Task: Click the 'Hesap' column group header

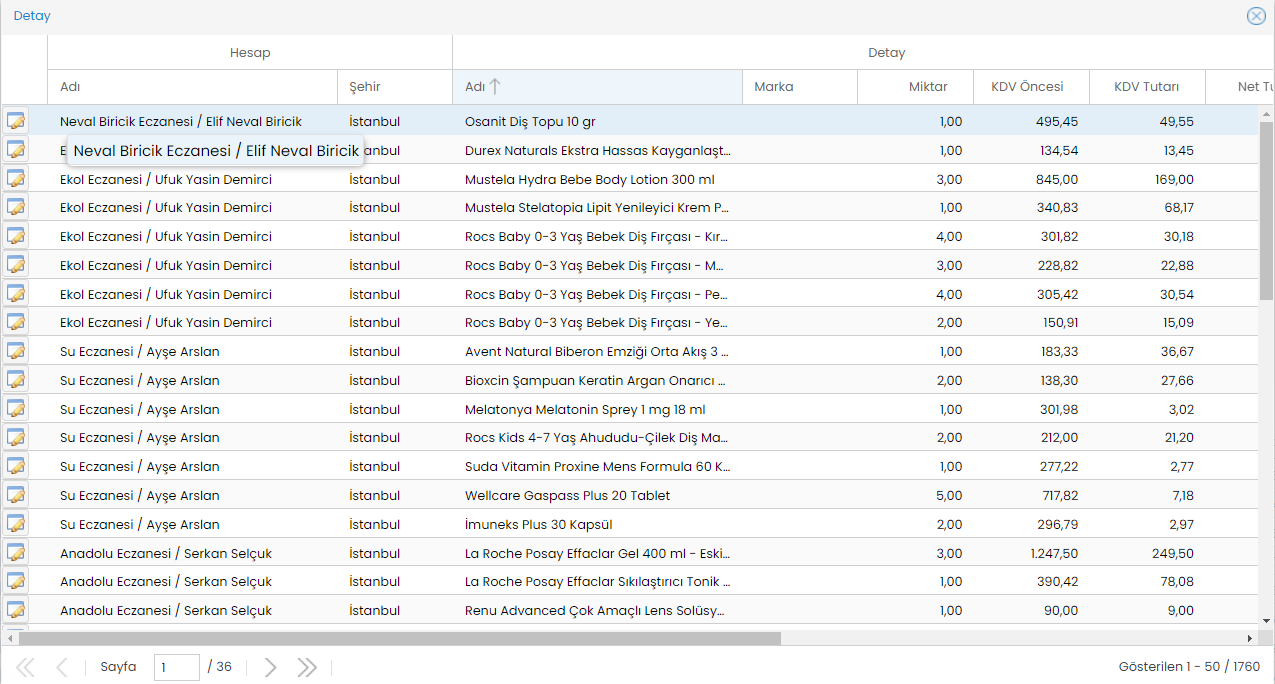Action: tap(250, 52)
